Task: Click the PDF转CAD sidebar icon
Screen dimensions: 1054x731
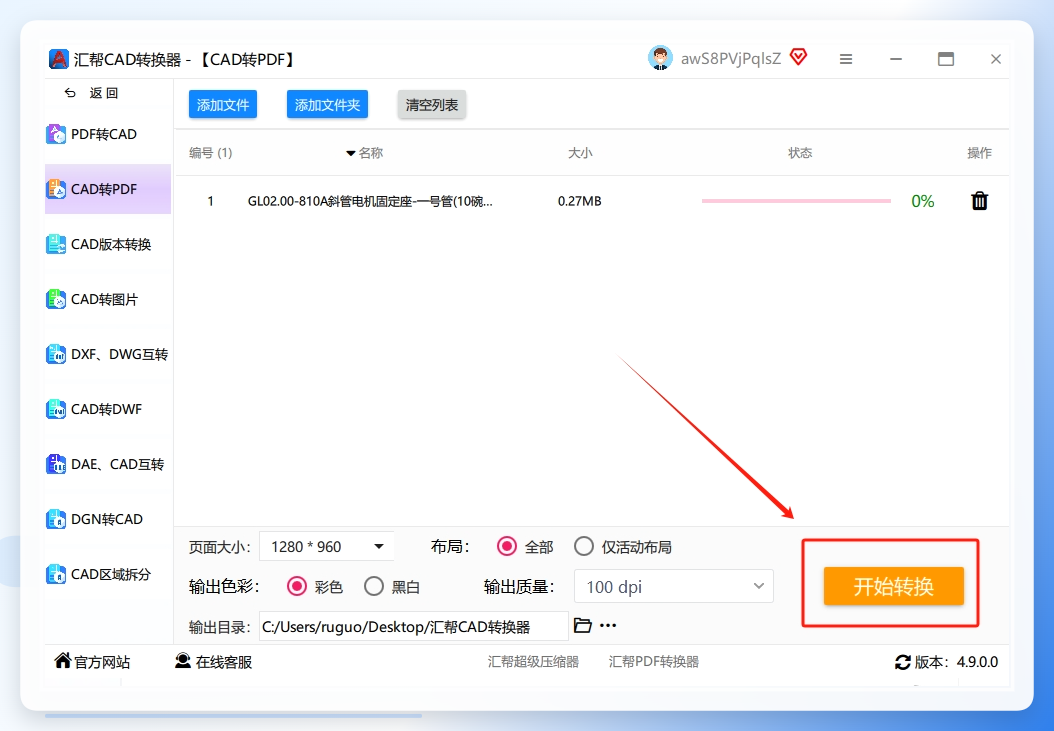Action: pos(56,134)
